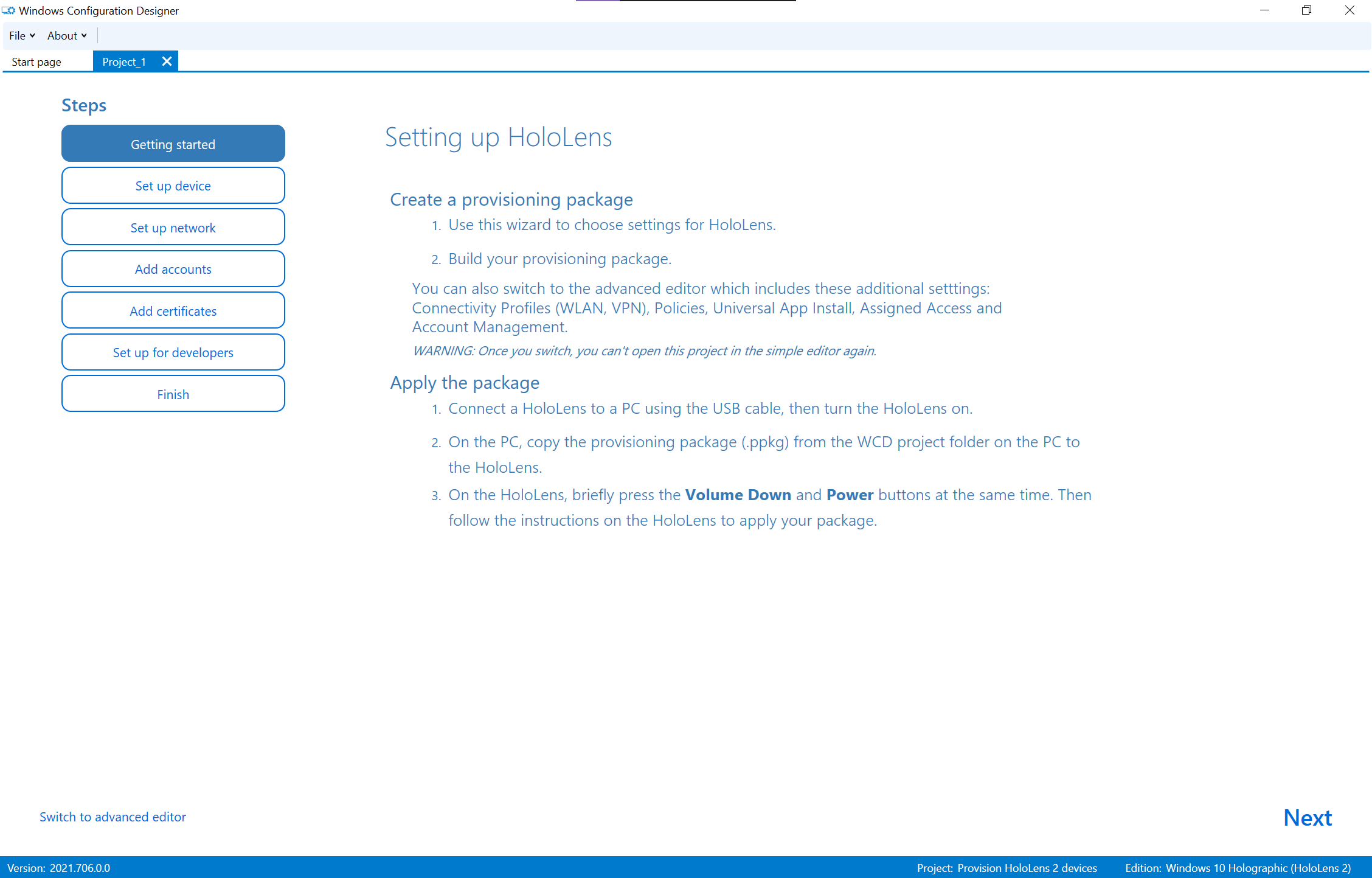Close the Project_1 tab

click(x=168, y=61)
